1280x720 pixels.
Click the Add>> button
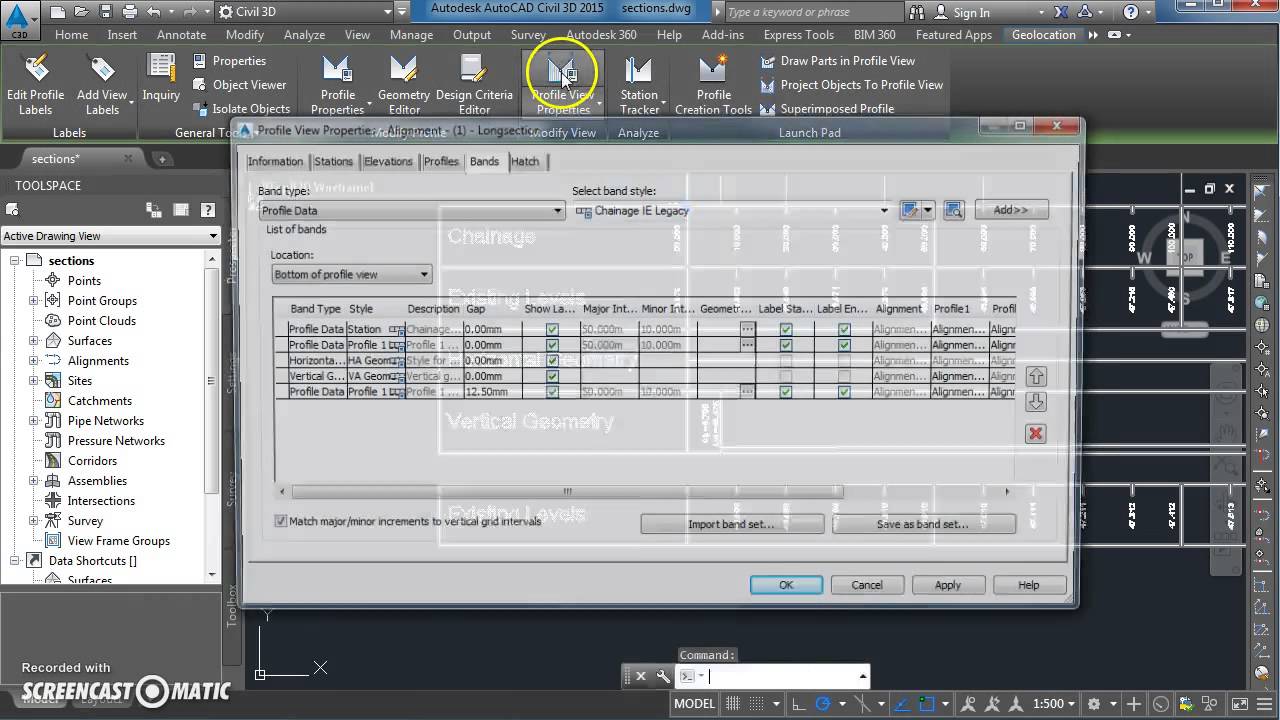[x=1010, y=210]
